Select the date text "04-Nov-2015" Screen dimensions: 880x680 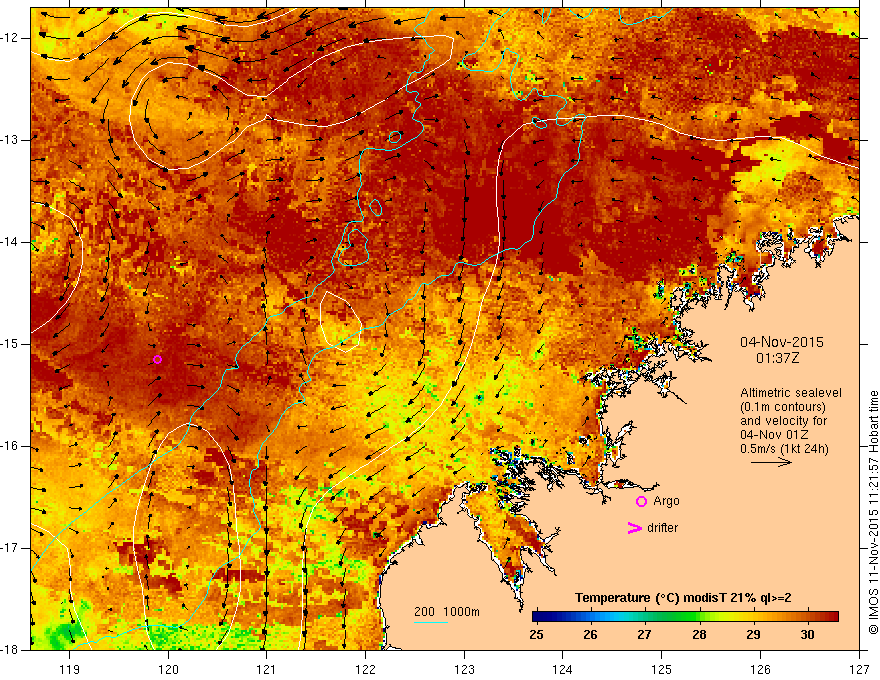[782, 342]
